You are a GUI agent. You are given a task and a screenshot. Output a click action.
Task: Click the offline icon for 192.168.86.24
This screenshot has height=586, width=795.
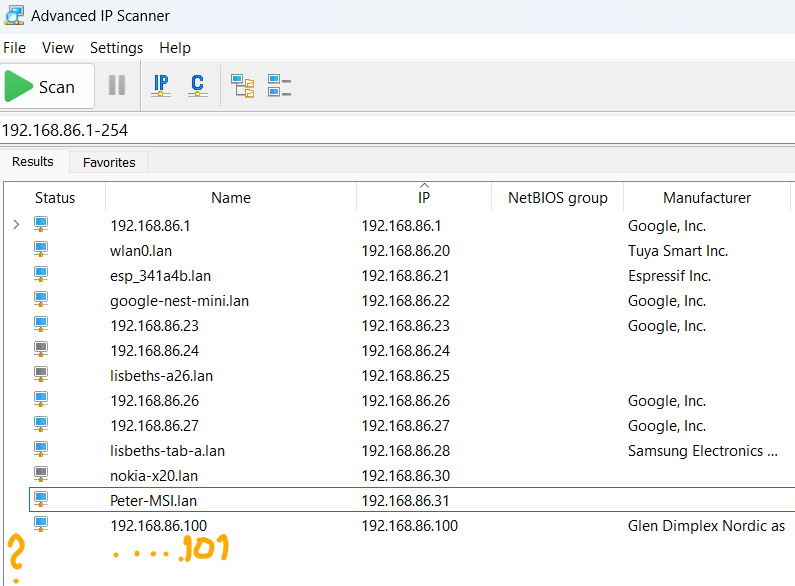pyautogui.click(x=41, y=349)
